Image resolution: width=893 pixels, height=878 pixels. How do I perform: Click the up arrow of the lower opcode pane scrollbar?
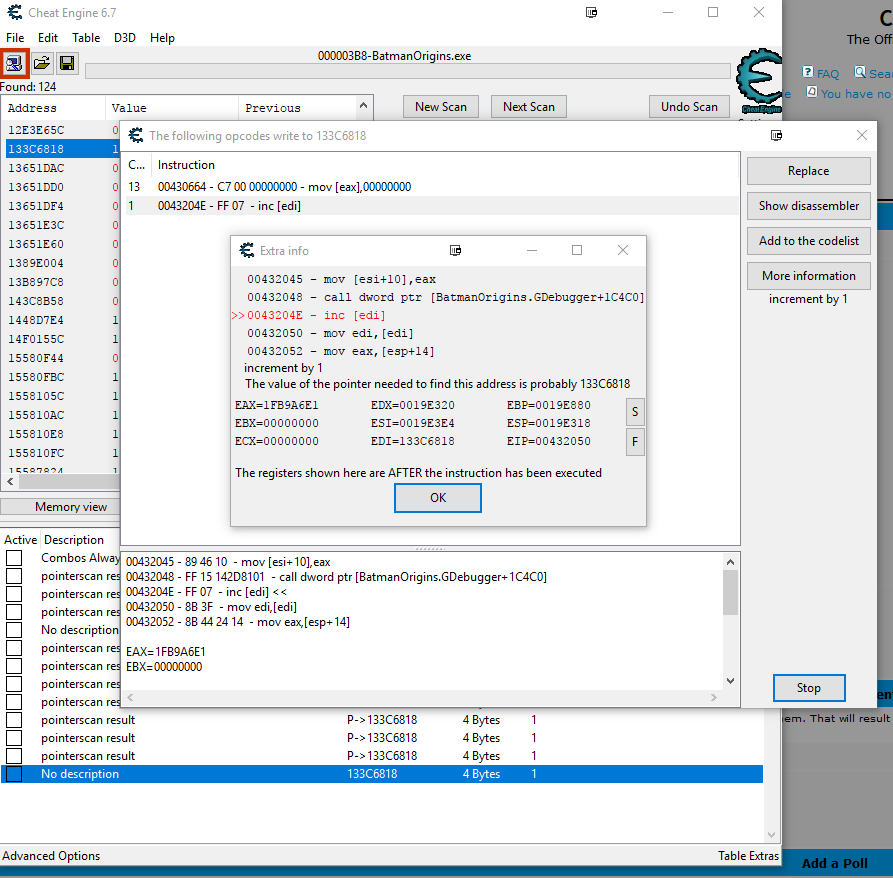pos(731,562)
